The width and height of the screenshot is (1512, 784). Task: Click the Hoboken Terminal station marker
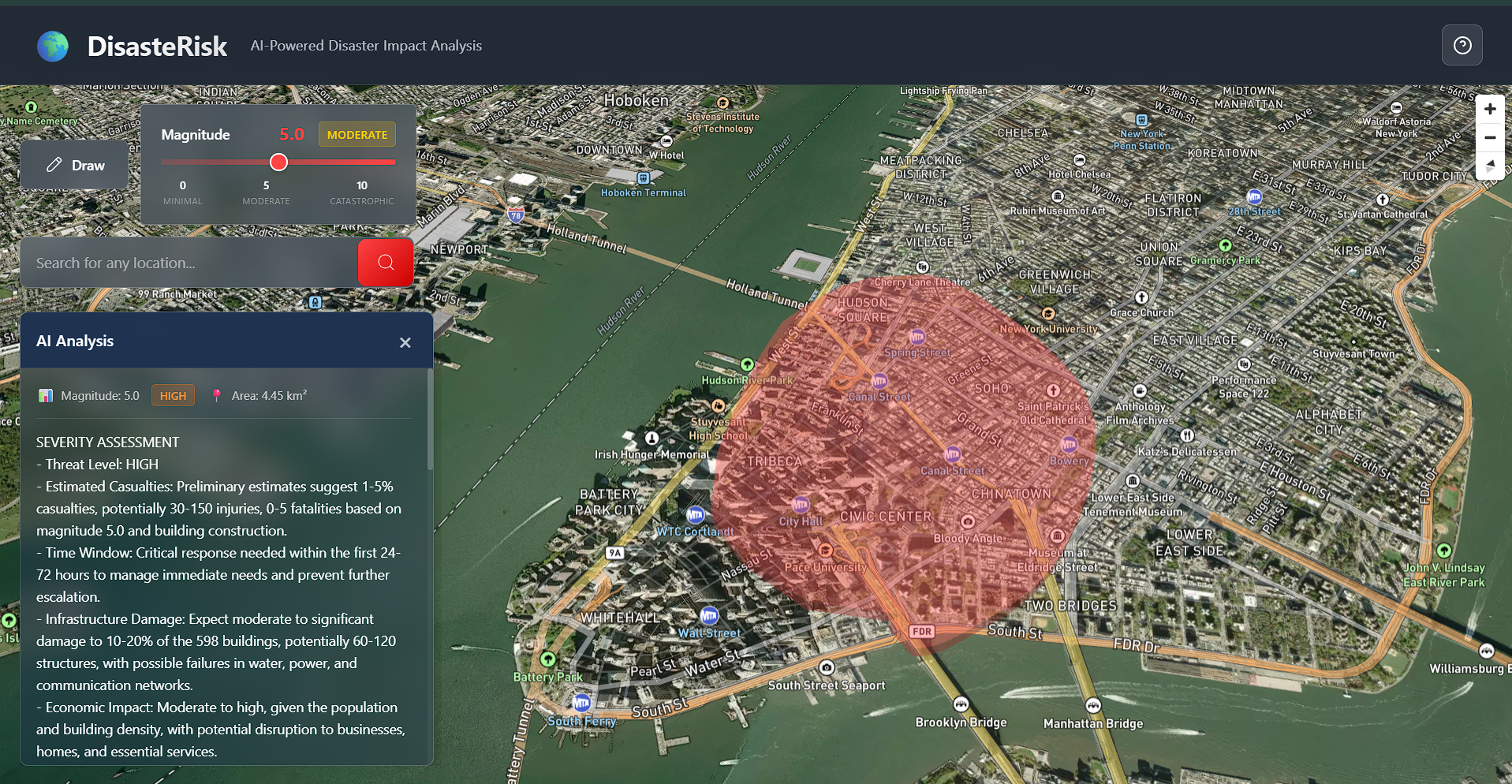click(644, 178)
